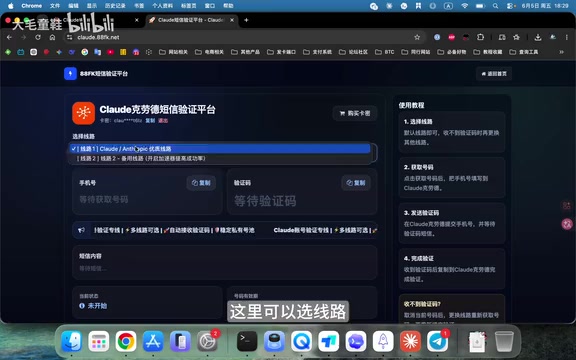Screen dimensions: 576x360
Task: Open the 论坛社区 bookmarks folder
Action: (x=353, y=52)
